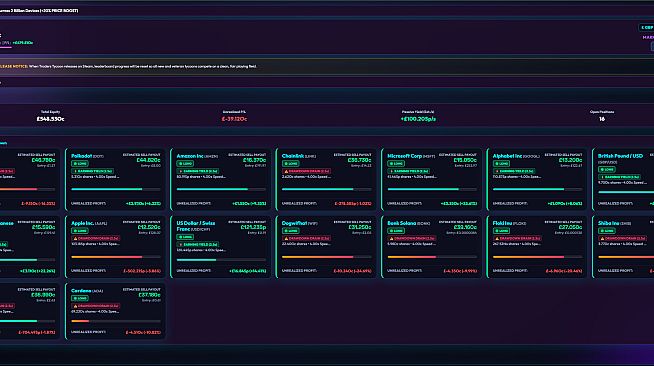
Task: Click the Open Positions count 16
Action: pos(602,119)
